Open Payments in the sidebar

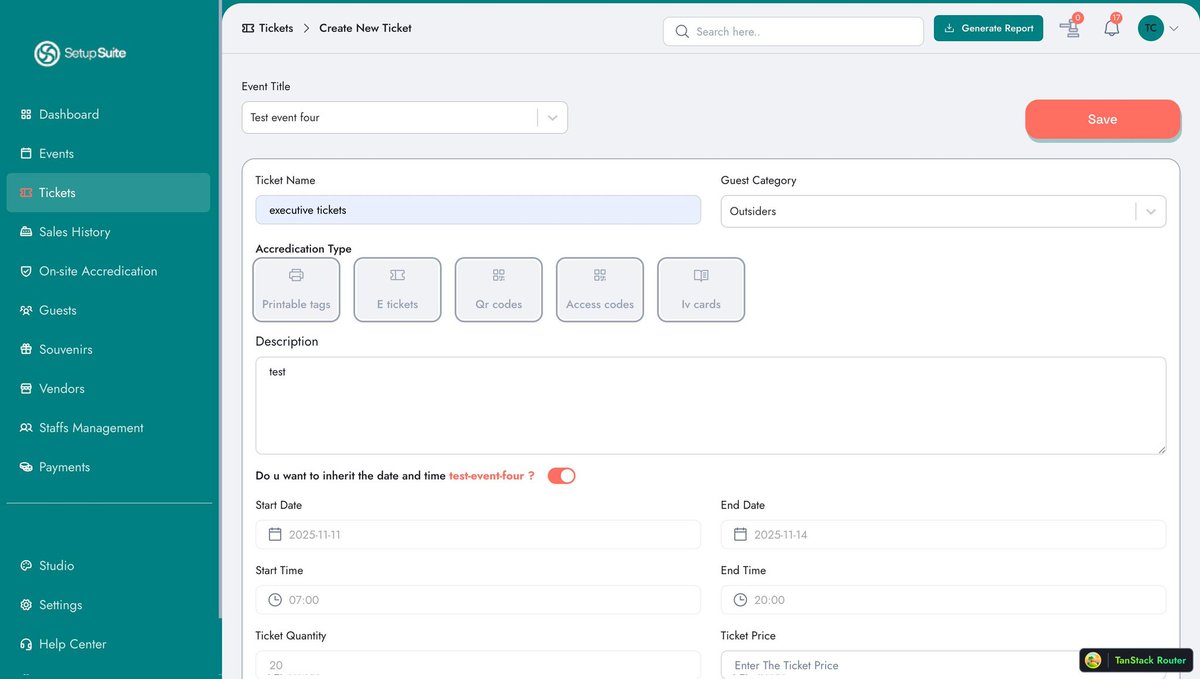pyautogui.click(x=108, y=467)
